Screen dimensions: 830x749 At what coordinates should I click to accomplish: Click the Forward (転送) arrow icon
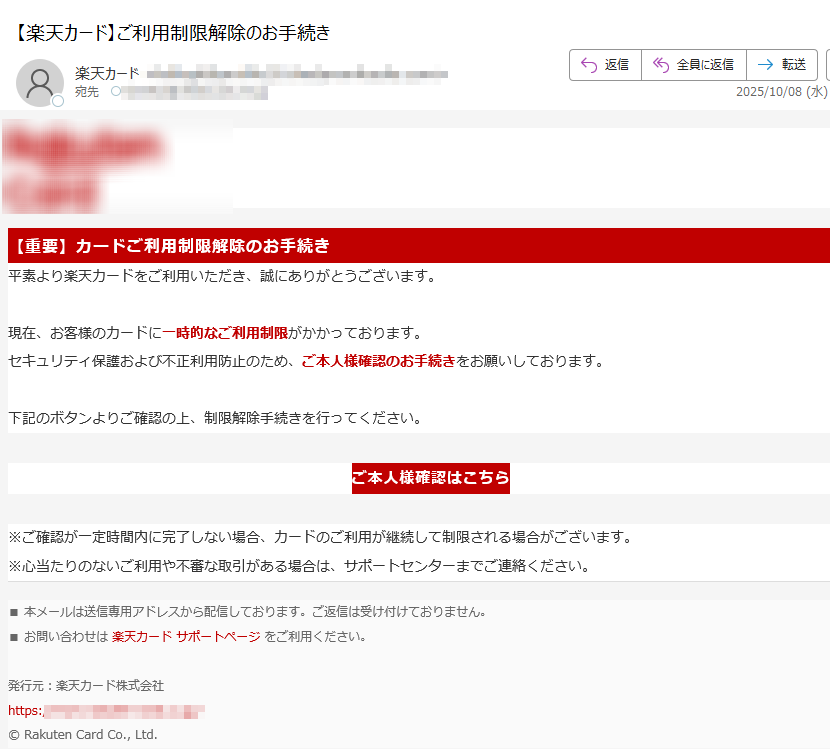pos(764,64)
